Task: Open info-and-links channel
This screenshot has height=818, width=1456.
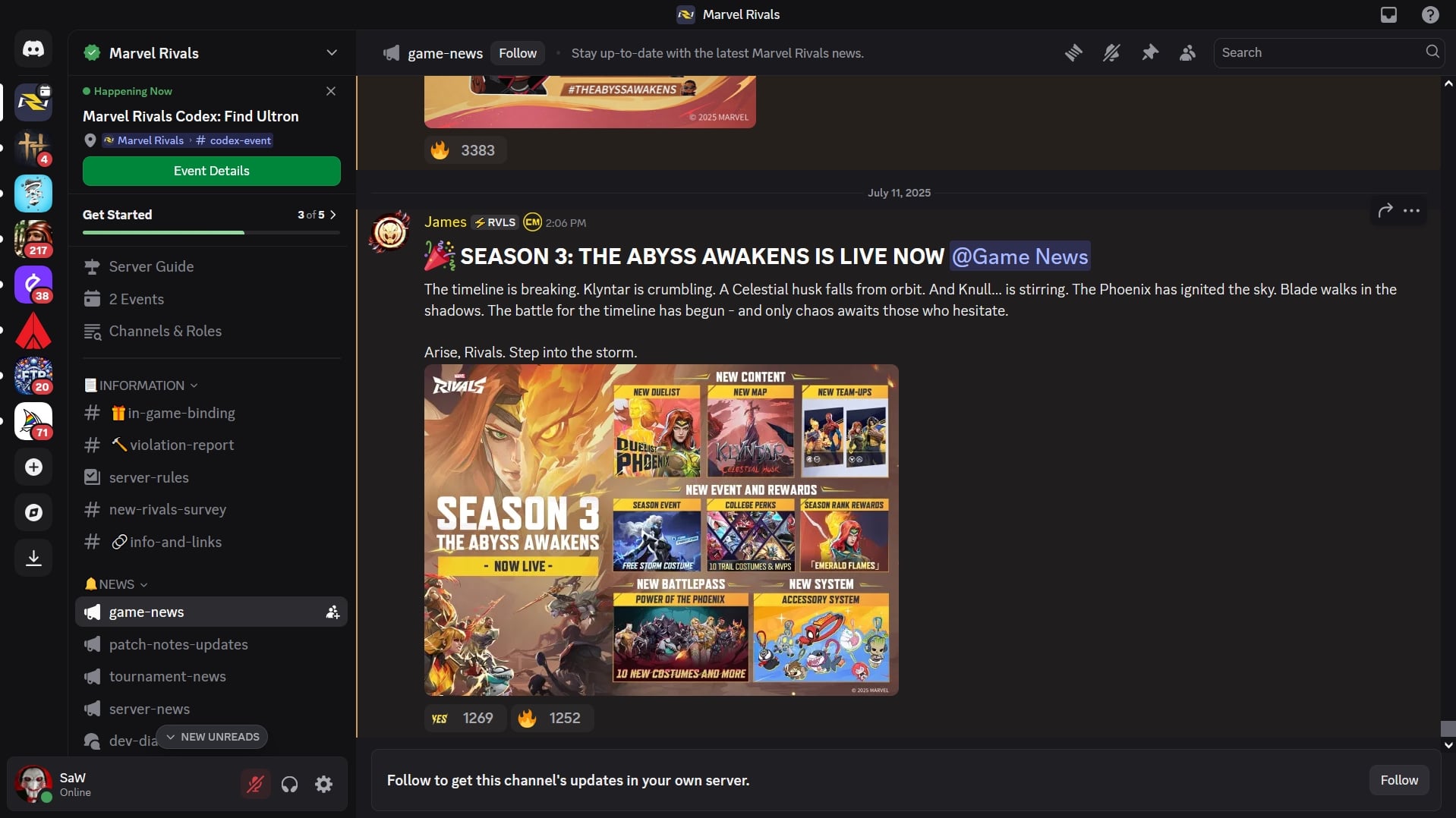Action: coord(212,542)
